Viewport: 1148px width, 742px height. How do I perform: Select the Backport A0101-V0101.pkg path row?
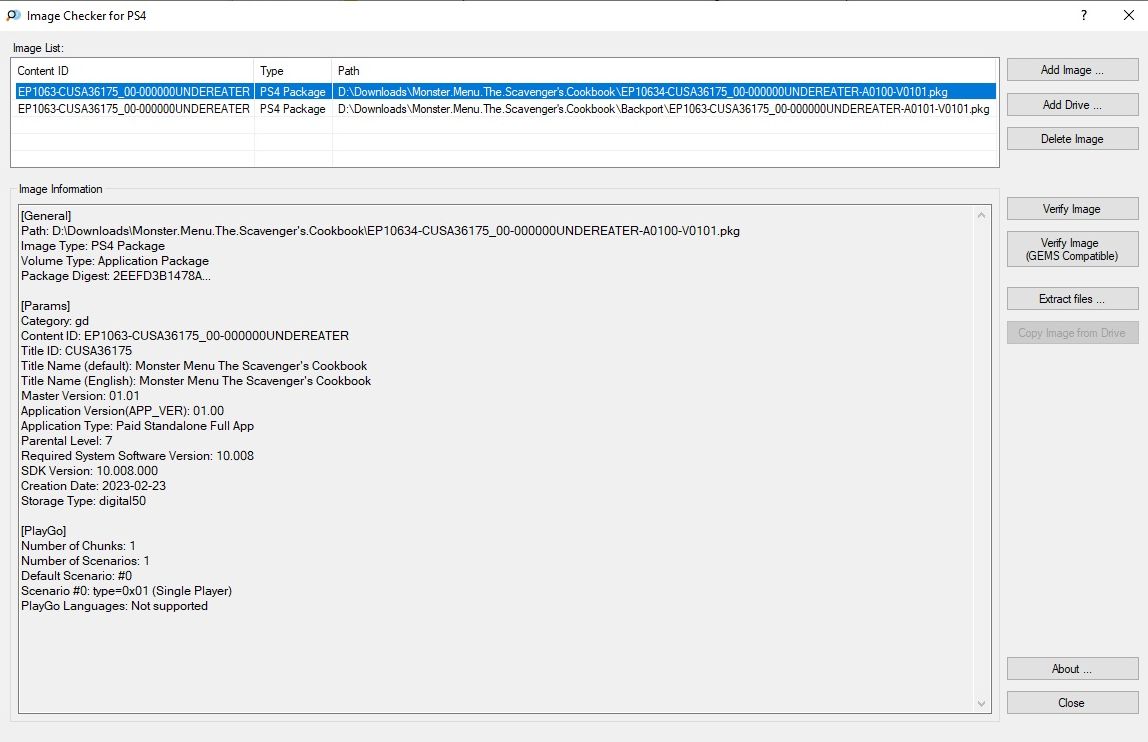coord(664,108)
